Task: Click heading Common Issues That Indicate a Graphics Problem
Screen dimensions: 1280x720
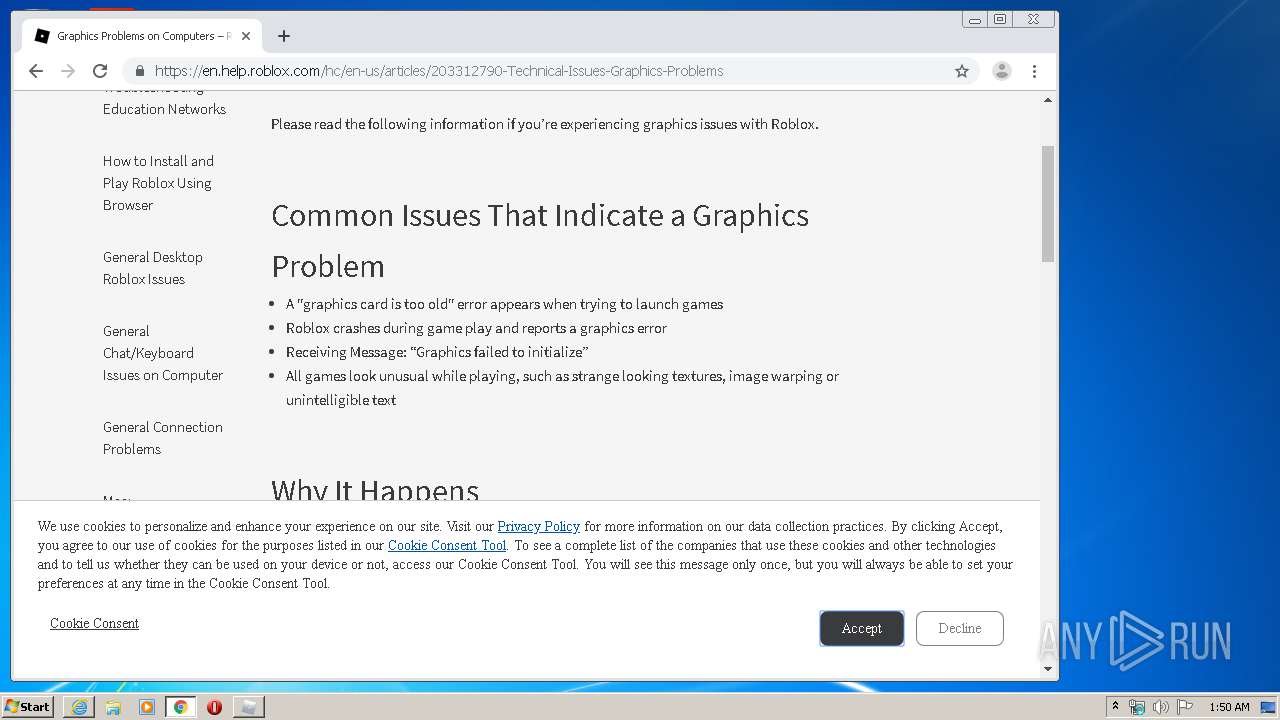Action: 540,240
